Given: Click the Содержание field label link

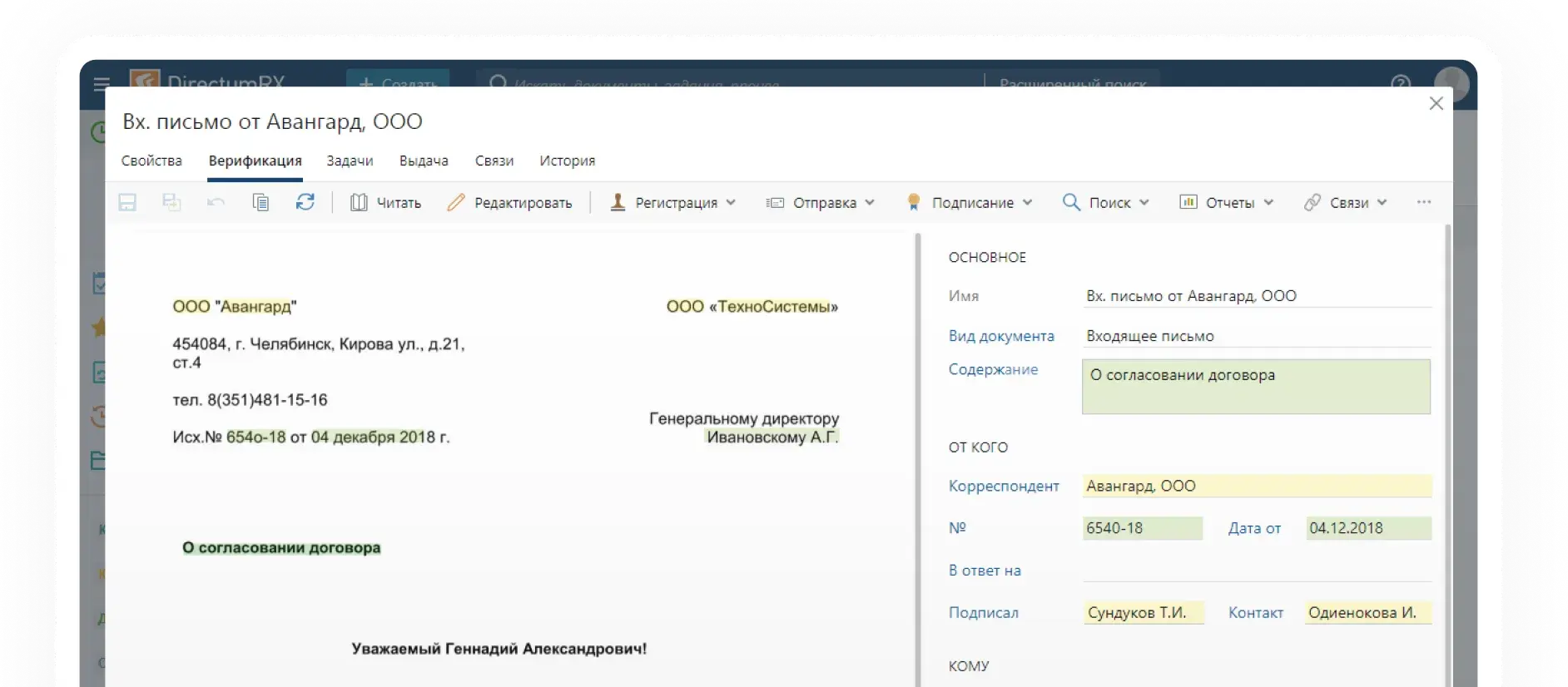Looking at the screenshot, I should (x=994, y=369).
